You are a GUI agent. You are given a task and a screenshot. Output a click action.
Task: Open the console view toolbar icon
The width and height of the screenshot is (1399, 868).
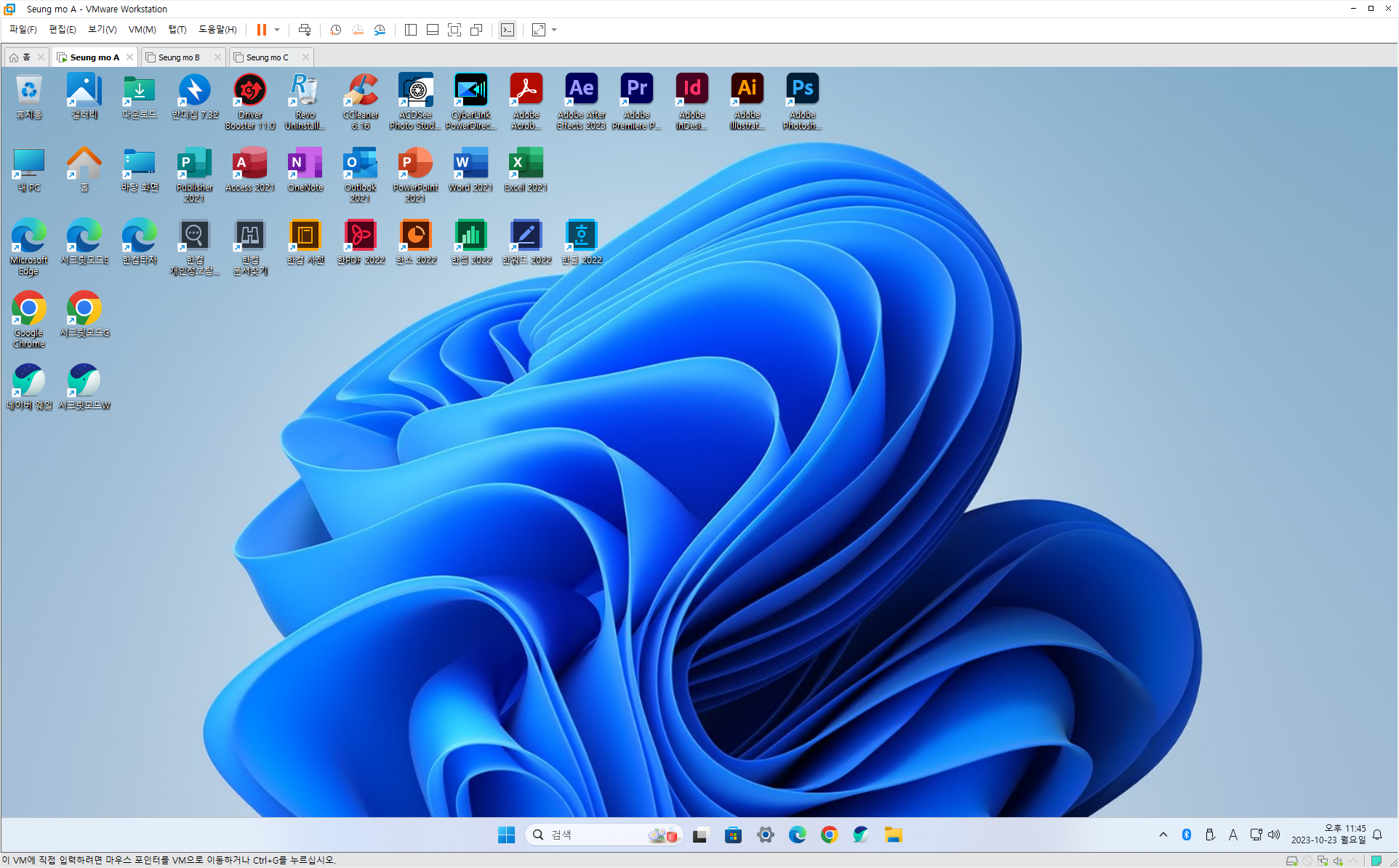tap(508, 30)
